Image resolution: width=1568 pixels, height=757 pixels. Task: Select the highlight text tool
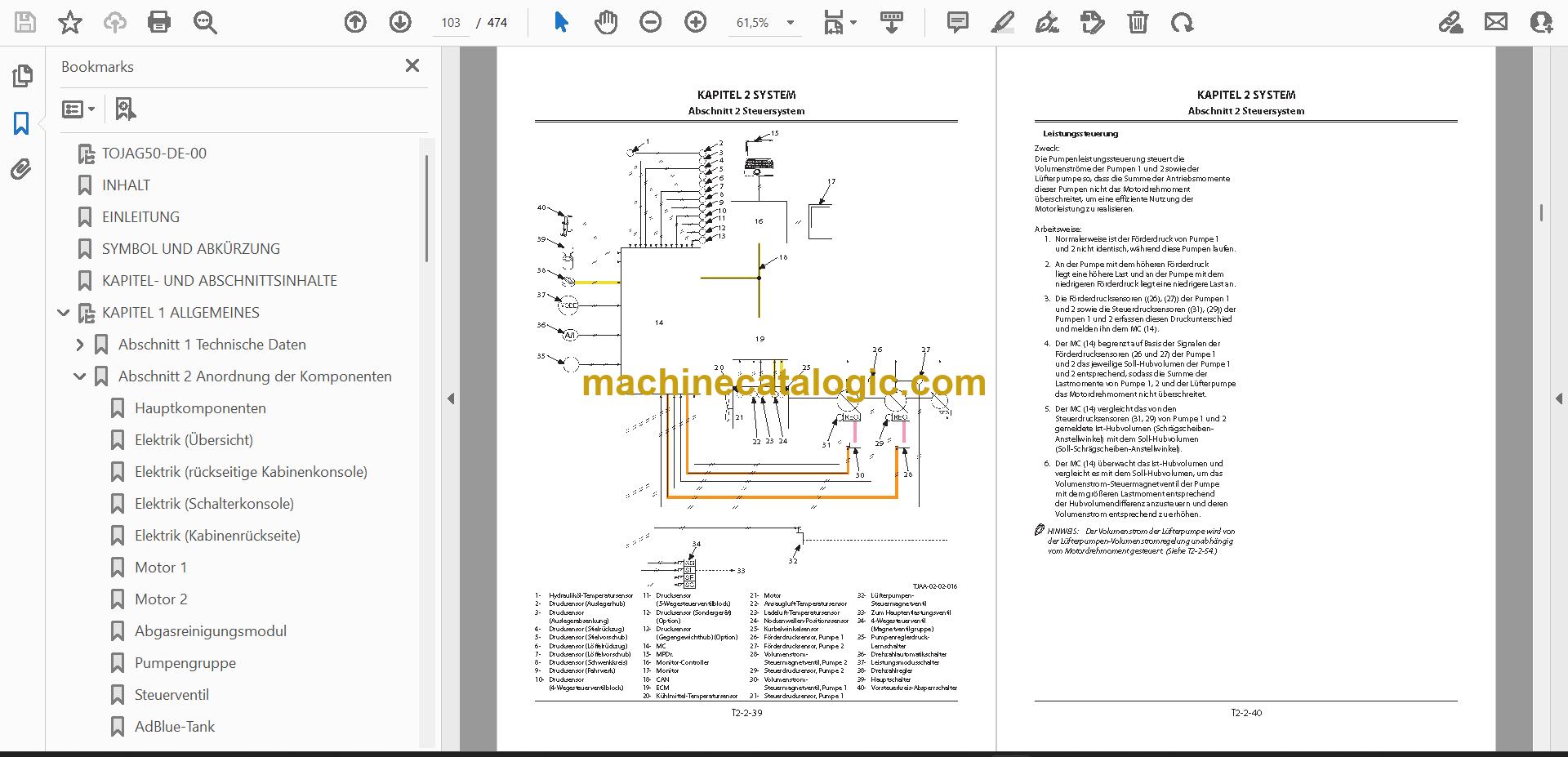1003,22
